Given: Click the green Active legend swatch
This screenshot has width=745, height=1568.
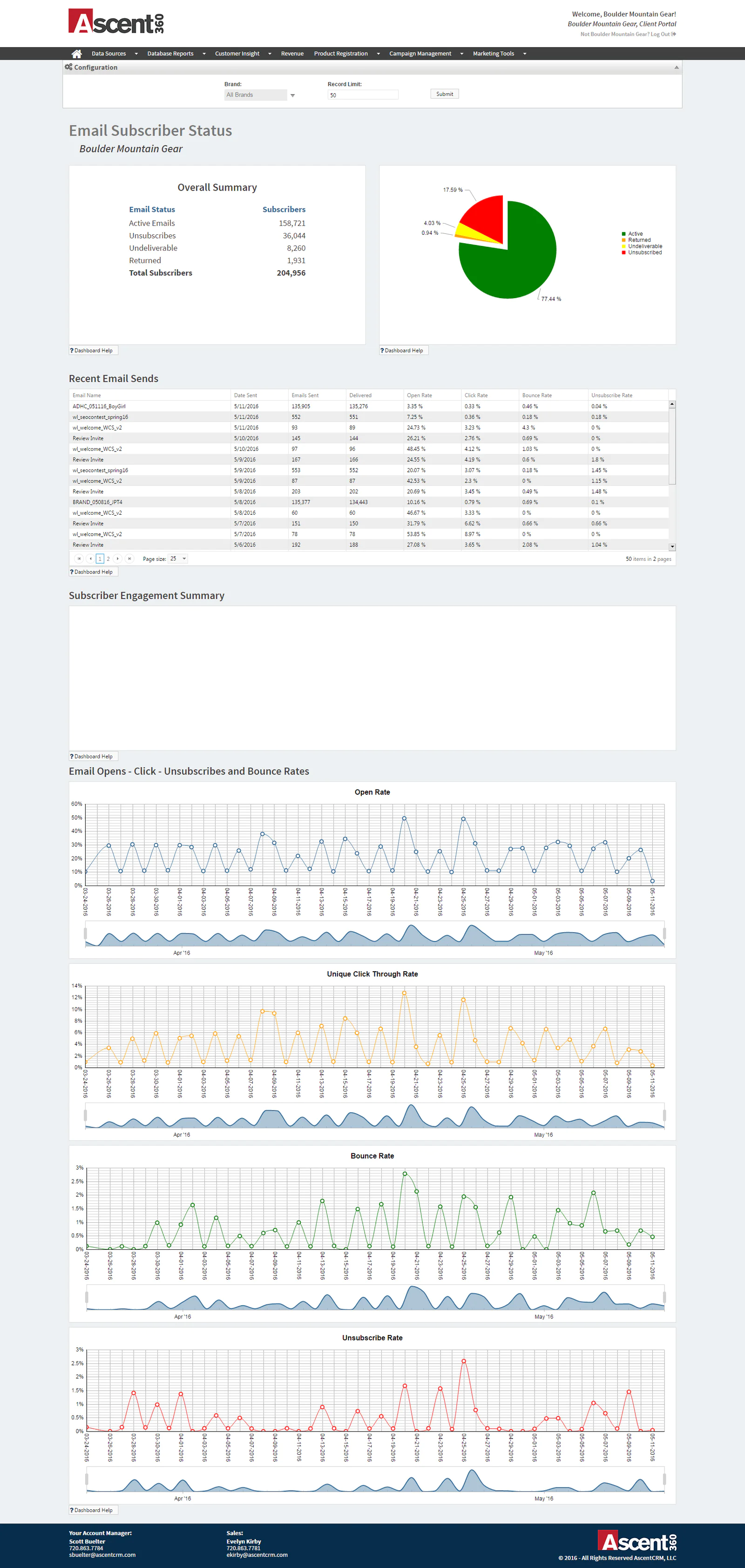Looking at the screenshot, I should 623,234.
